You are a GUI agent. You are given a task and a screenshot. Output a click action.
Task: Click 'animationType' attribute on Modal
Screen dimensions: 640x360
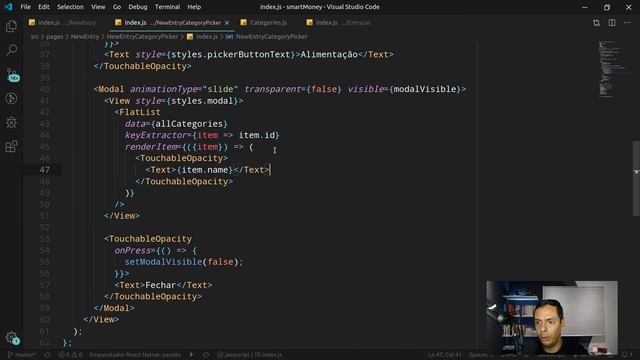click(x=164, y=89)
